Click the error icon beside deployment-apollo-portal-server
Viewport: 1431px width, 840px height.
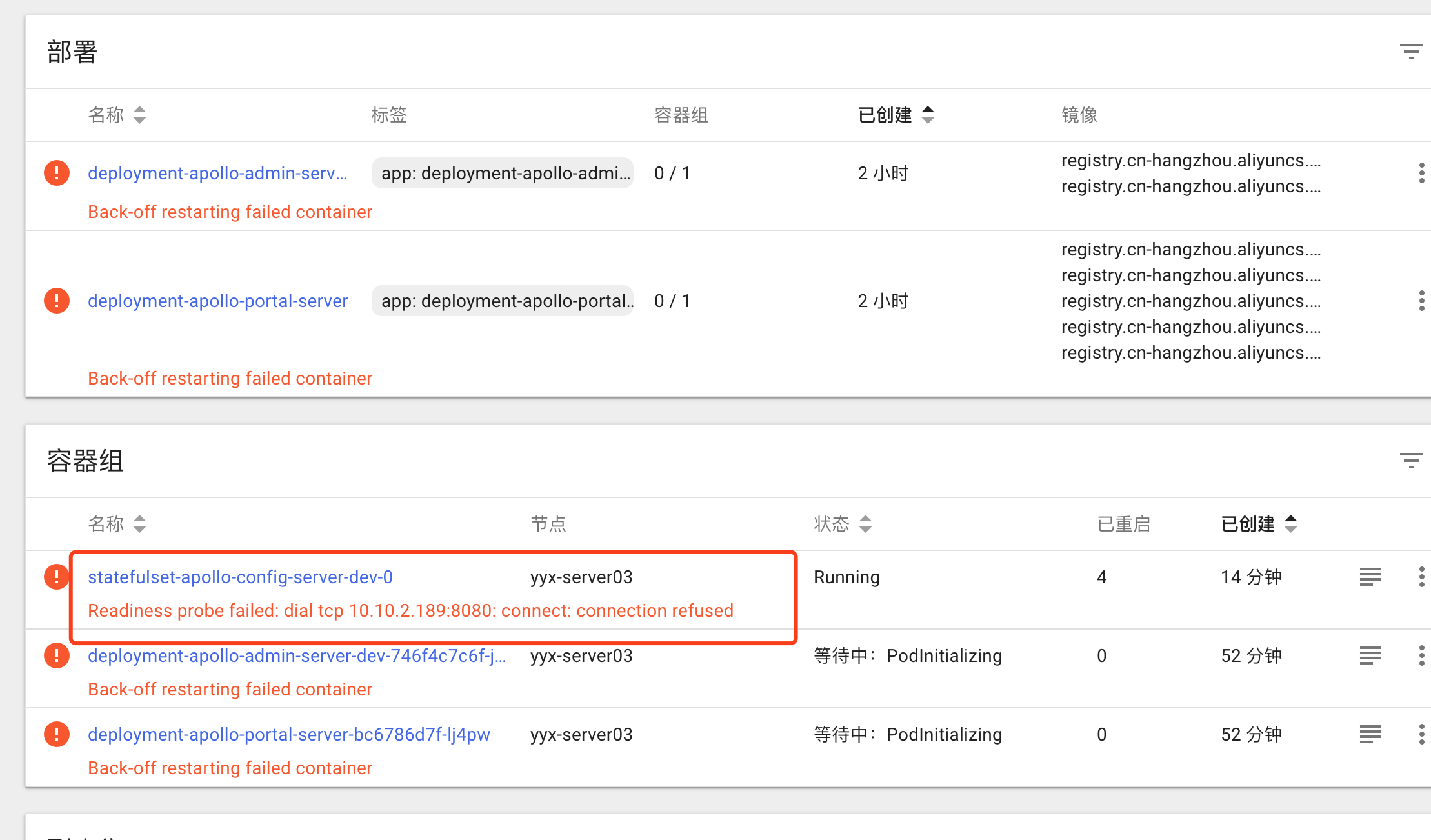point(56,301)
